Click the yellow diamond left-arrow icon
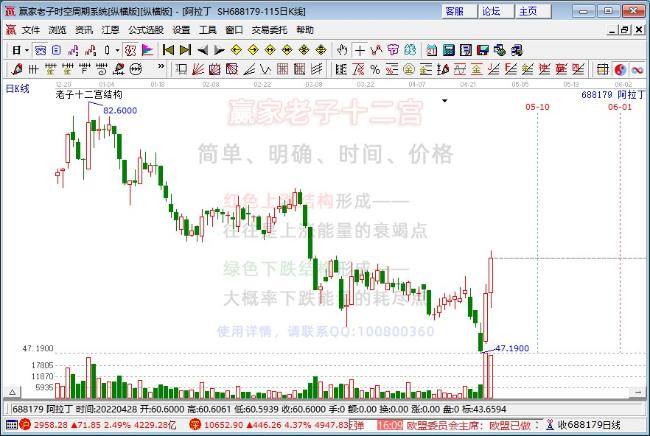 pos(236,50)
